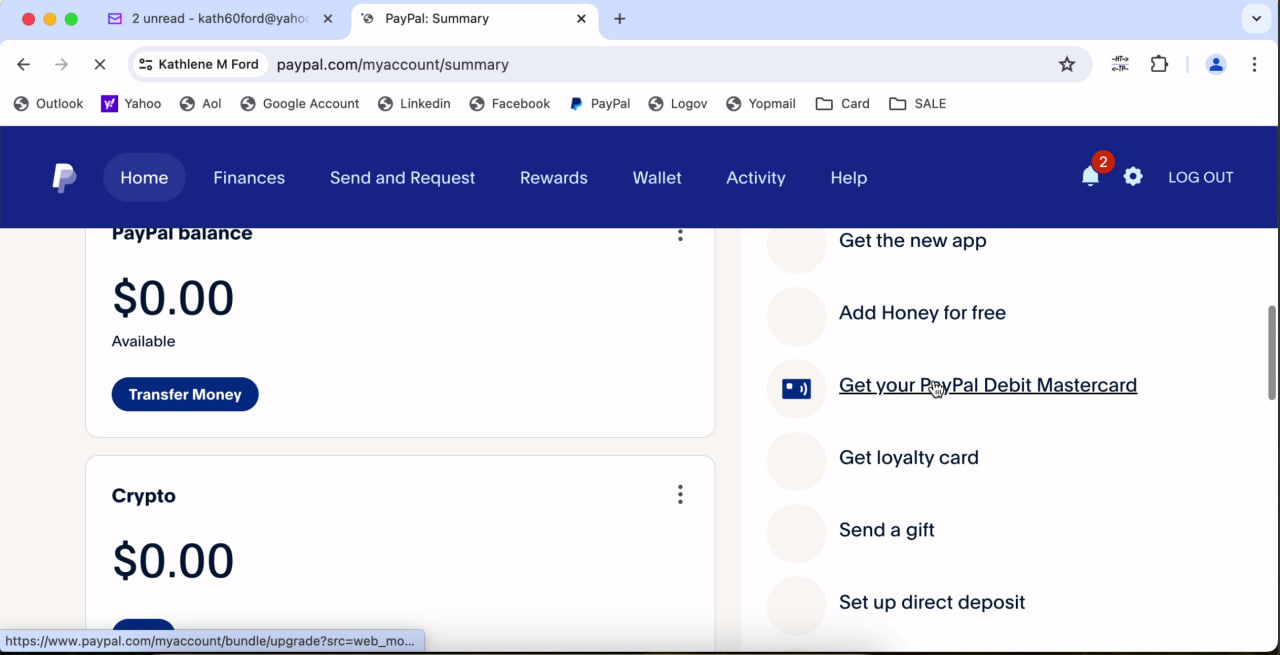This screenshot has width=1280, height=655.
Task: Stop loading the page
Action: (x=99, y=64)
